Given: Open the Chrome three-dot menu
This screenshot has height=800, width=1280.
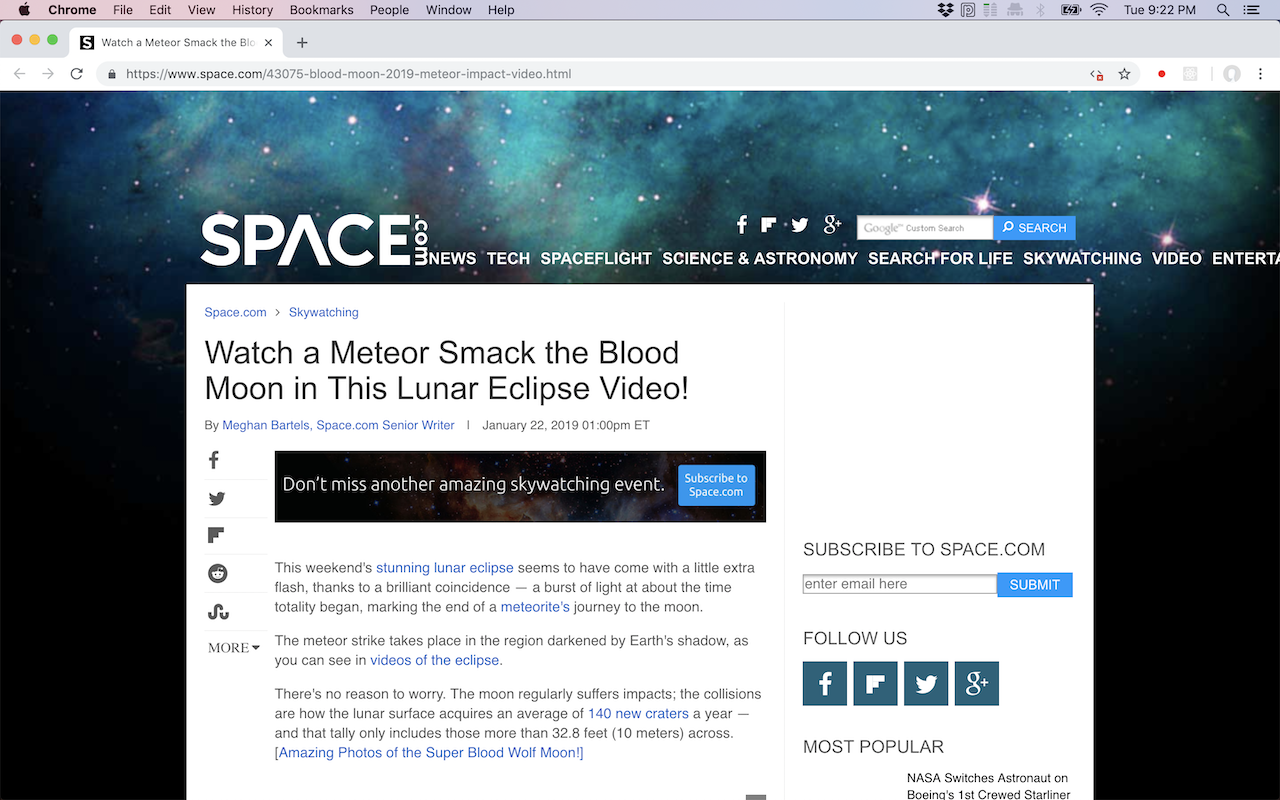Looking at the screenshot, I should tap(1261, 74).
